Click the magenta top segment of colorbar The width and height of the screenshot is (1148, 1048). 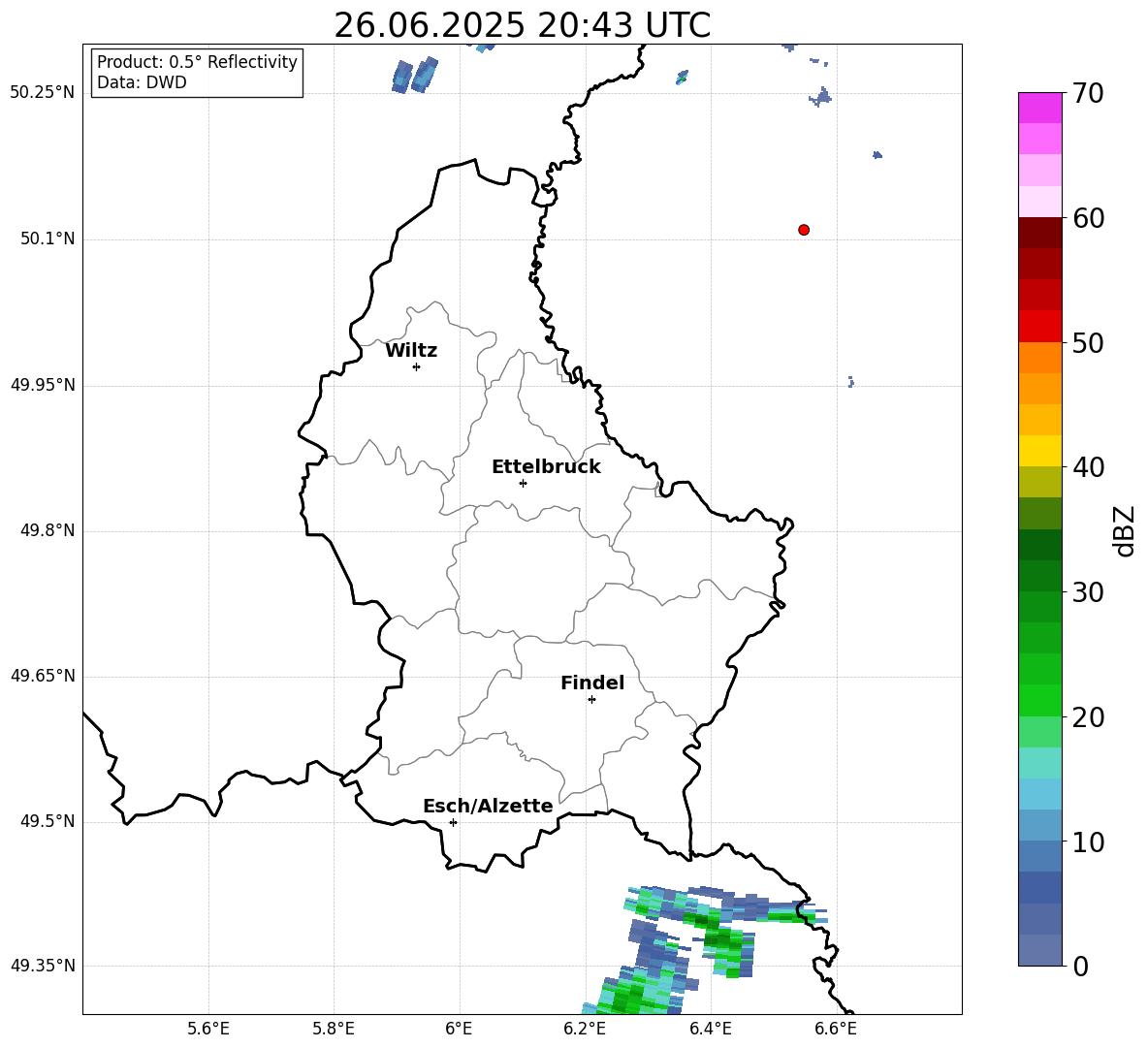click(x=1040, y=108)
